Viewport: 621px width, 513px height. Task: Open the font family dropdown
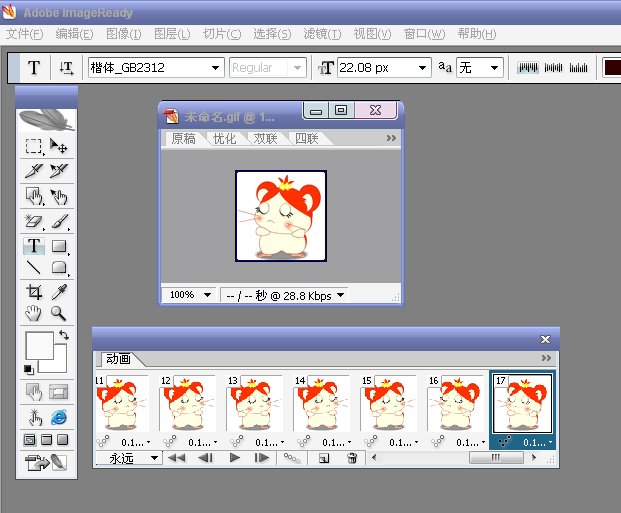[x=215, y=68]
